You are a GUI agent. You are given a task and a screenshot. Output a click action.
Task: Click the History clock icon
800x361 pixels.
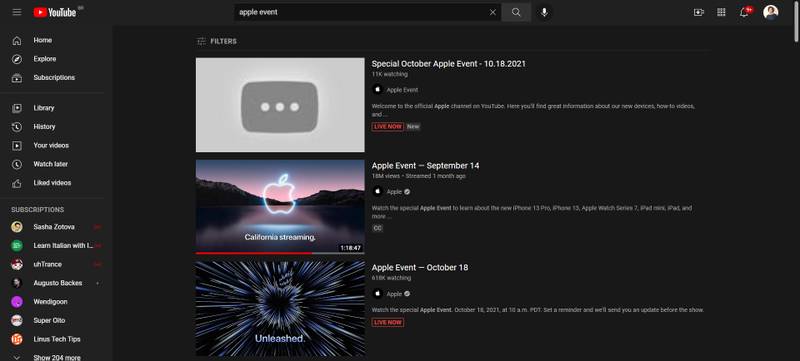point(17,127)
